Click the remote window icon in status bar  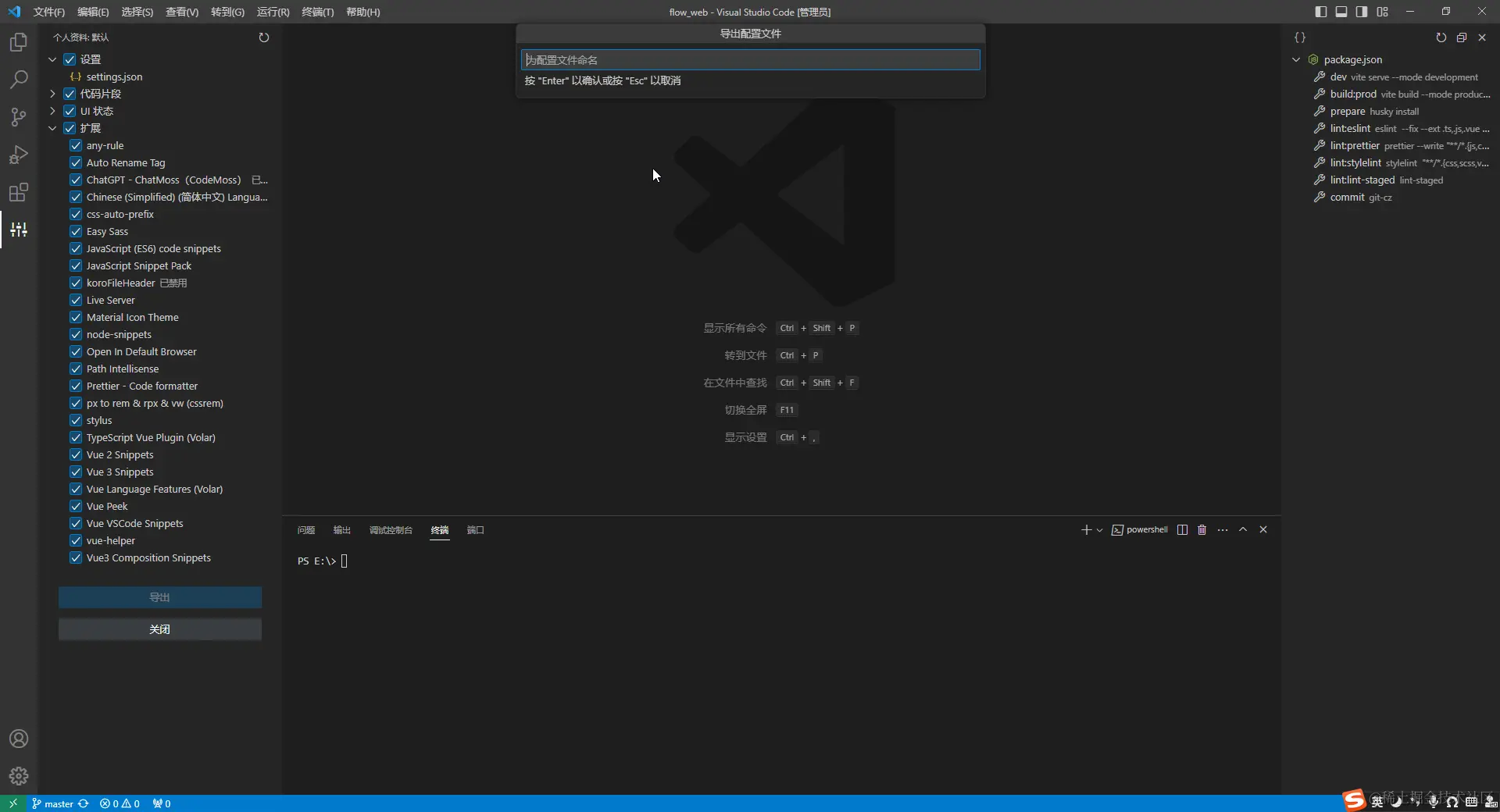[x=12, y=803]
